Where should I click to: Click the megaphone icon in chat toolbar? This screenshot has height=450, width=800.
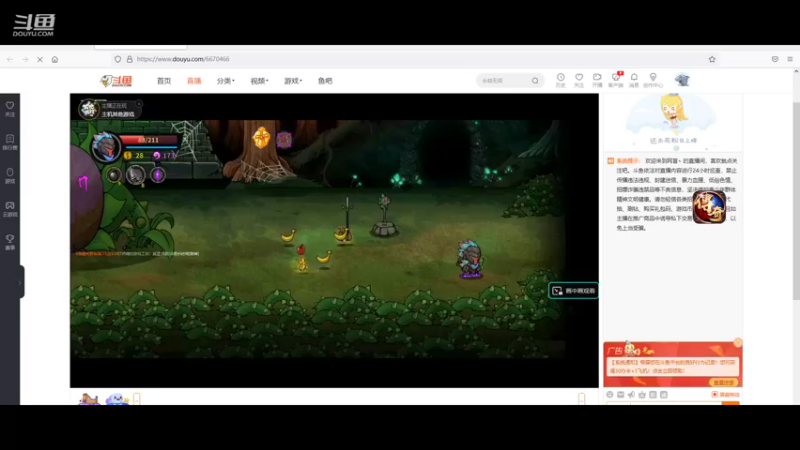click(631, 394)
